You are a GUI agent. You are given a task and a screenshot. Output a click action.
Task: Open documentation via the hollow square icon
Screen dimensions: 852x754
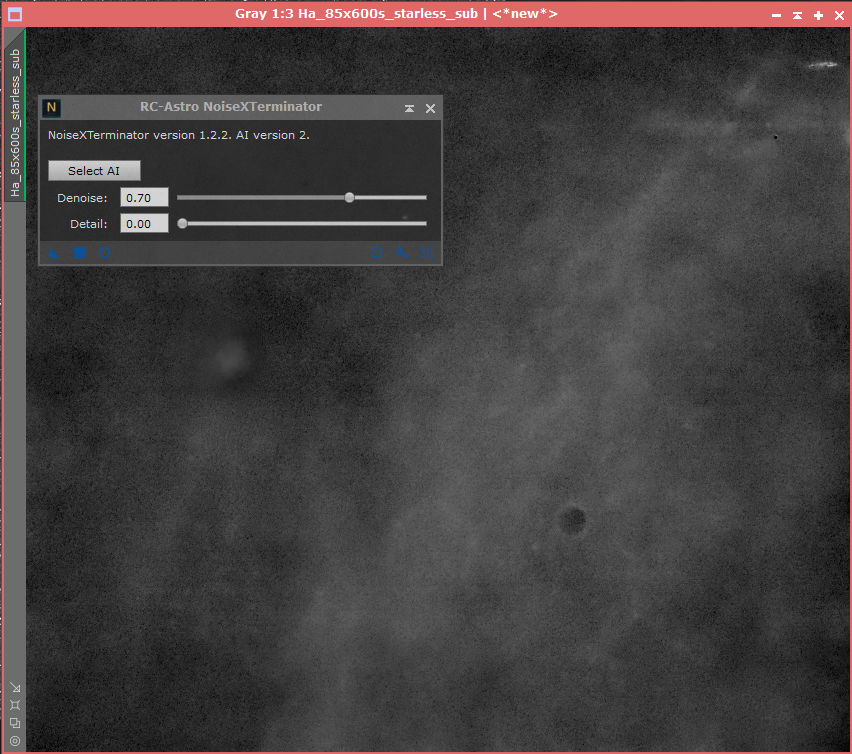(377, 253)
